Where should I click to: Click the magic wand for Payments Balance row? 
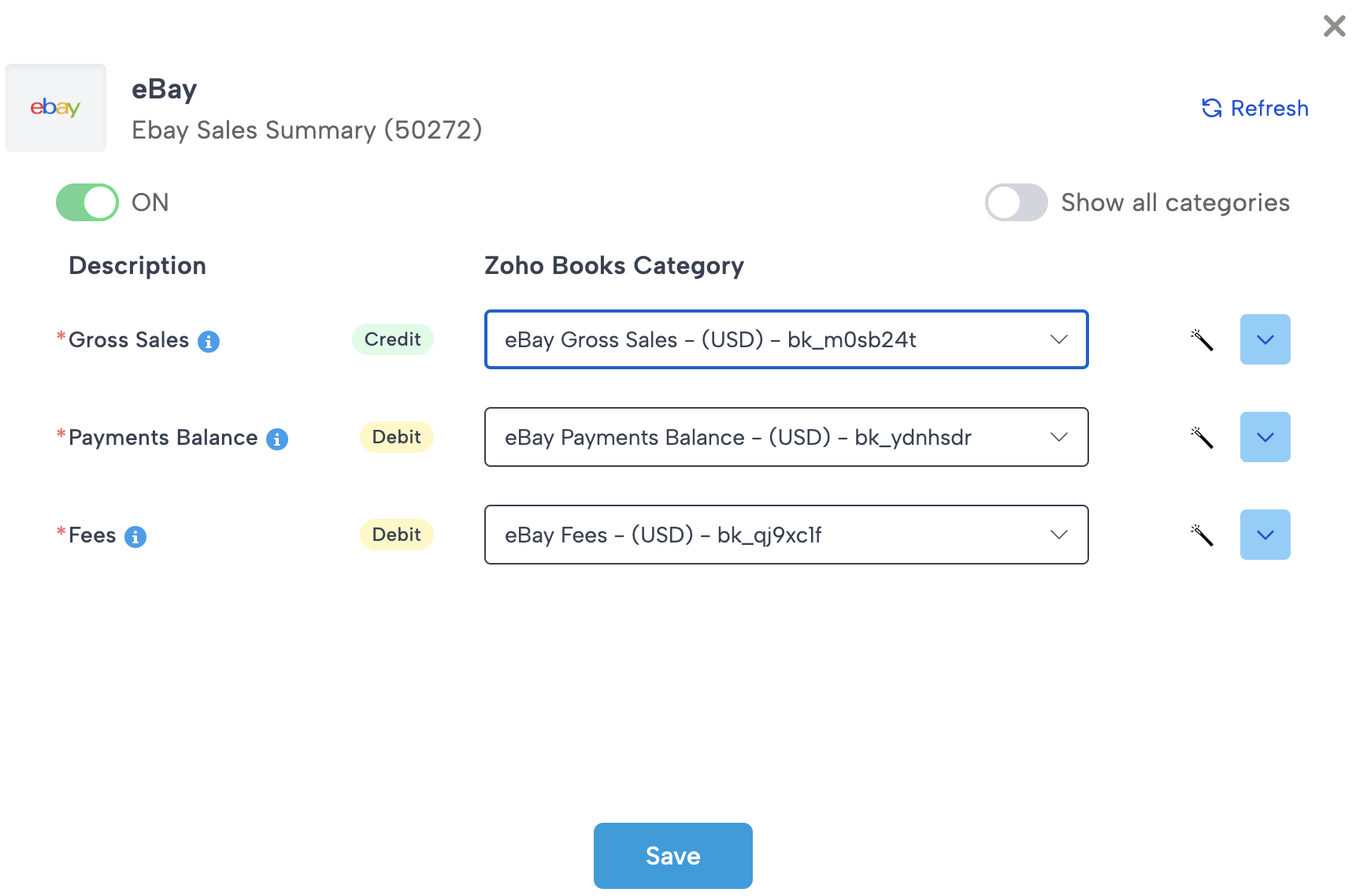click(1202, 437)
